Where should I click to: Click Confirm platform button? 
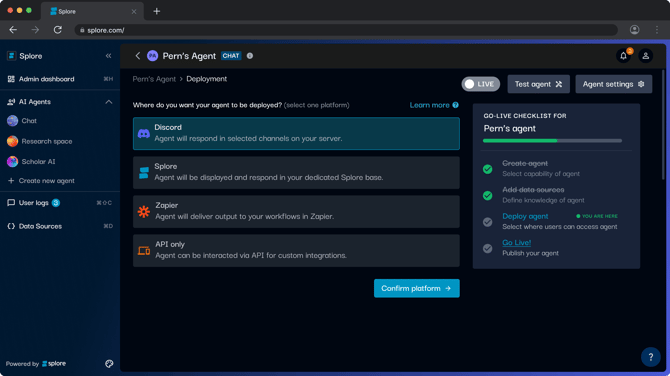(417, 288)
